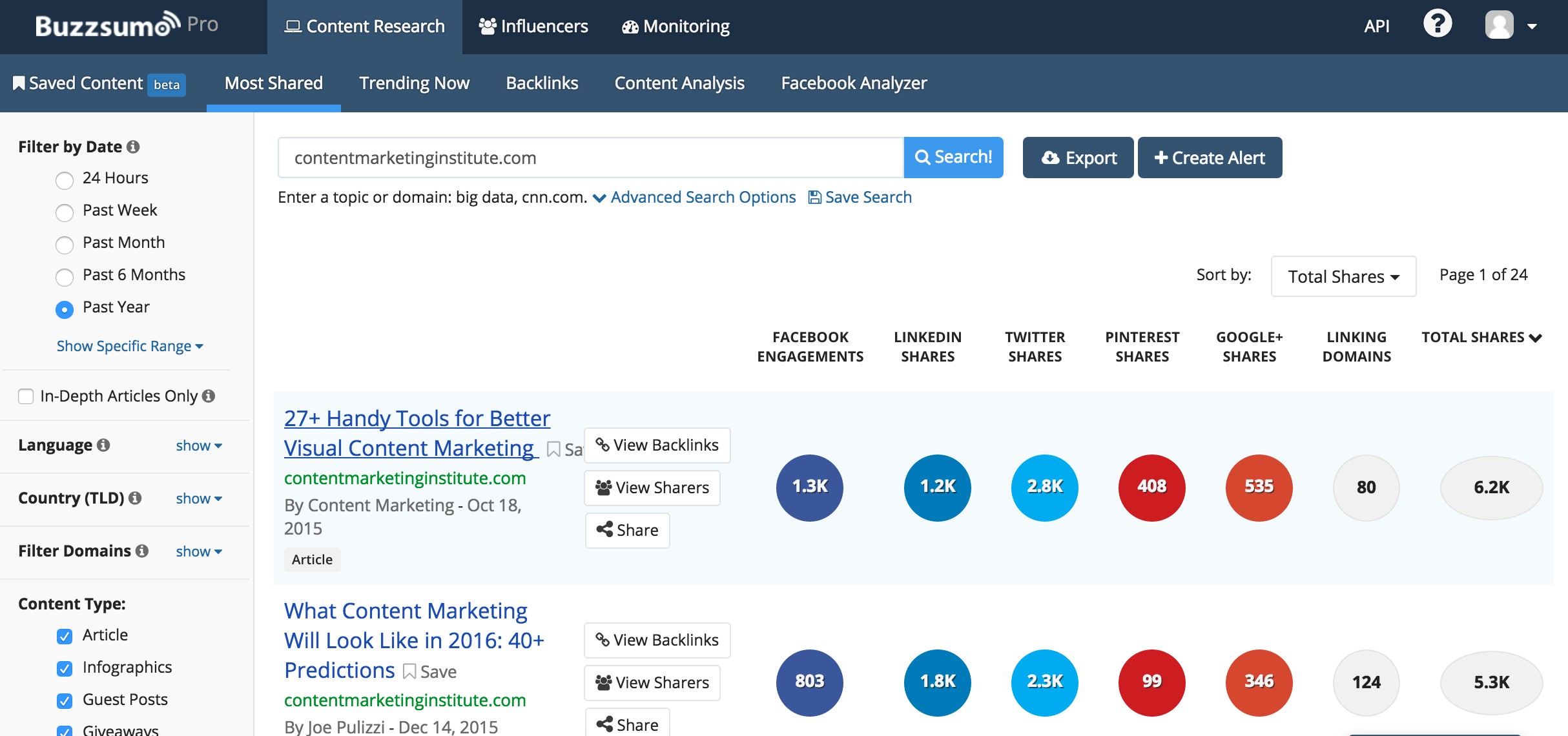Click the Create Alert button
This screenshot has height=736, width=1568.
pyautogui.click(x=1210, y=158)
